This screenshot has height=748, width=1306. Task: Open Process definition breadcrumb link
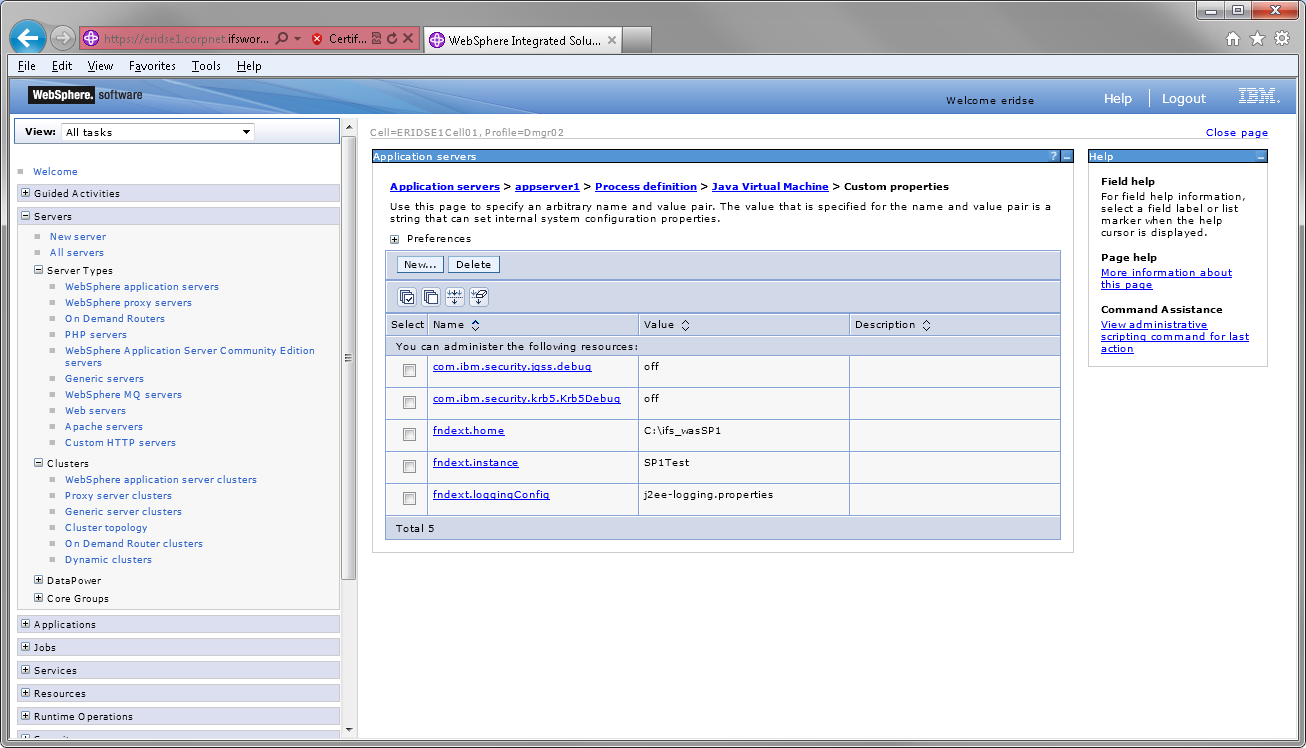646,187
